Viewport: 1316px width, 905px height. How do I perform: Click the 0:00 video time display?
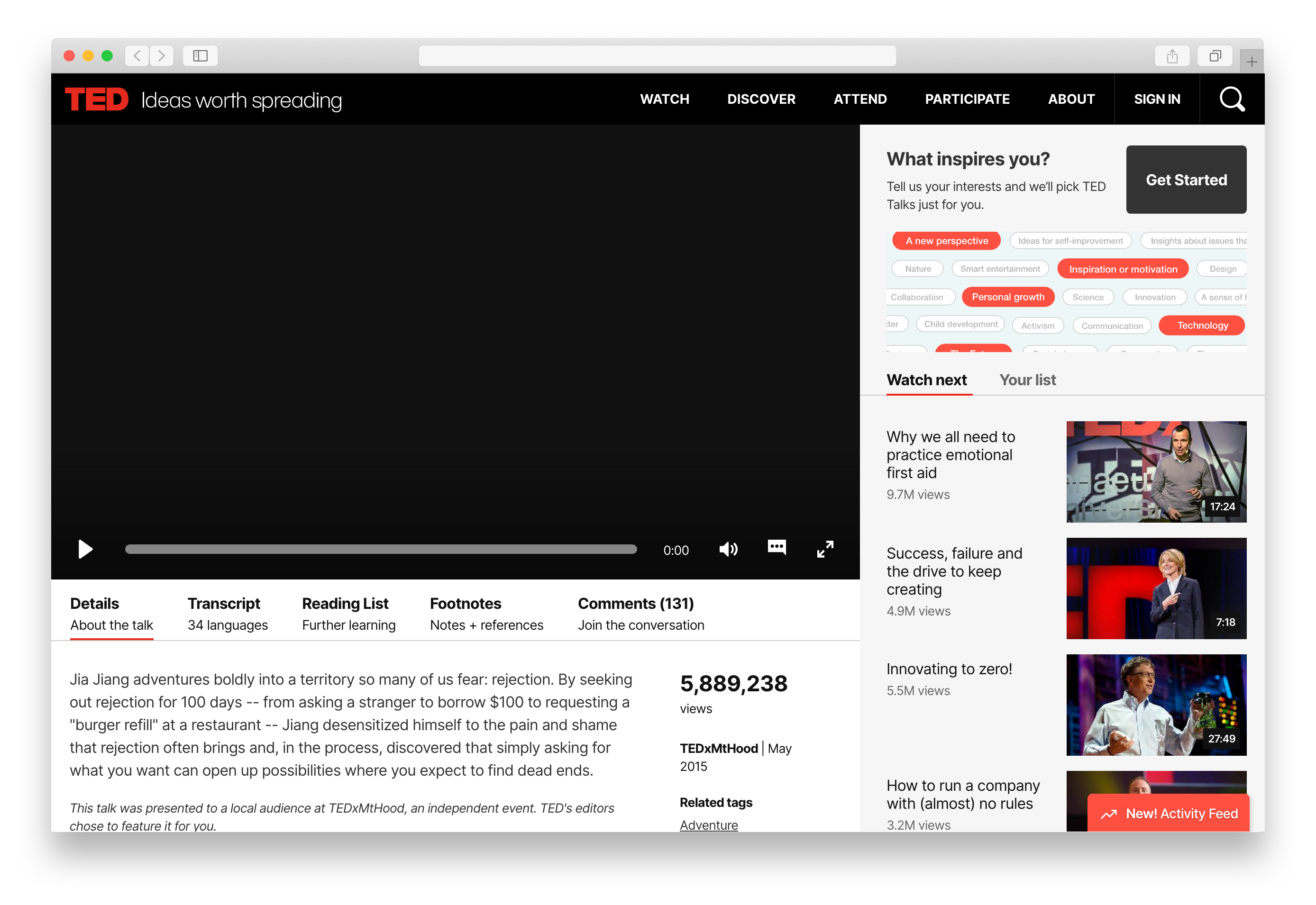[x=675, y=550]
